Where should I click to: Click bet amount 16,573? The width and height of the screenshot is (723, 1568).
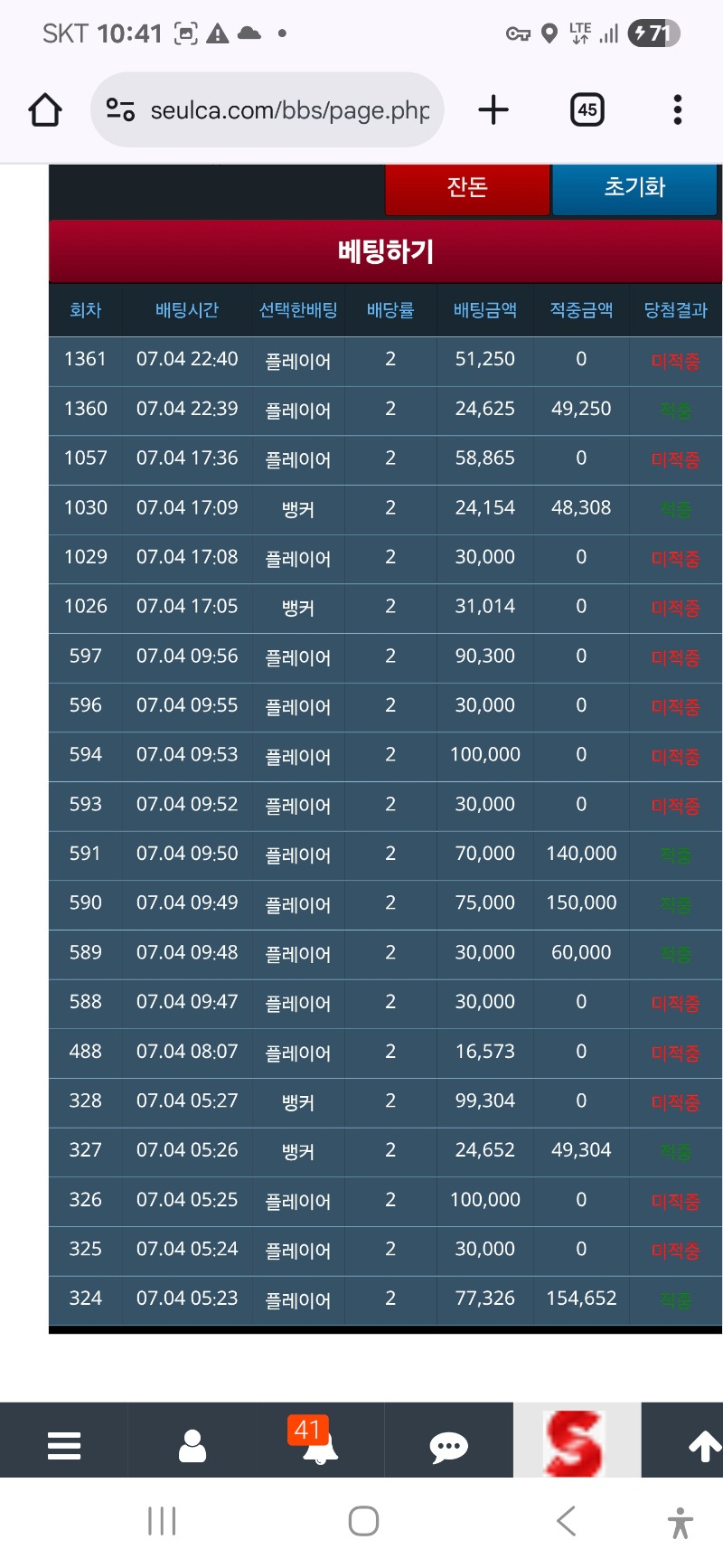pos(485,1052)
